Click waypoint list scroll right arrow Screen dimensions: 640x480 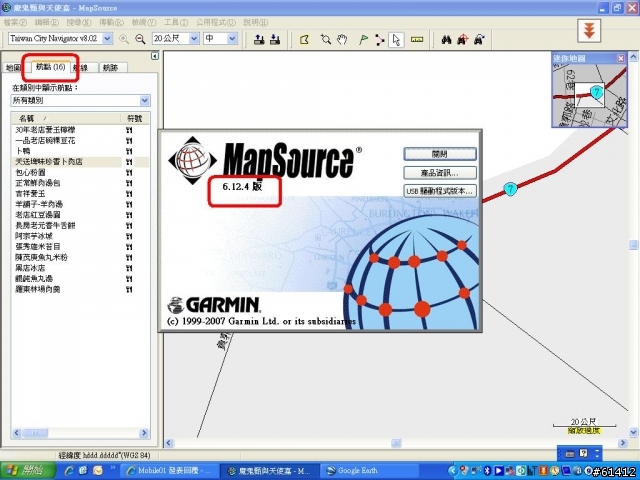click(144, 433)
